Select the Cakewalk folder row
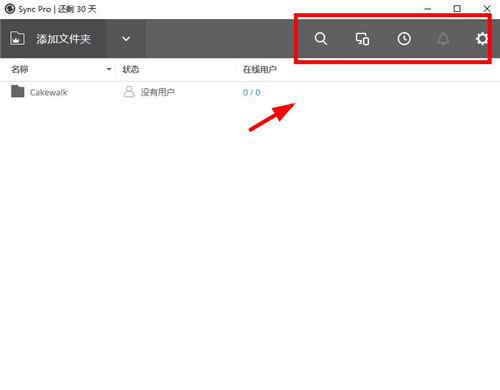This screenshot has width=500, height=390. coord(250,92)
